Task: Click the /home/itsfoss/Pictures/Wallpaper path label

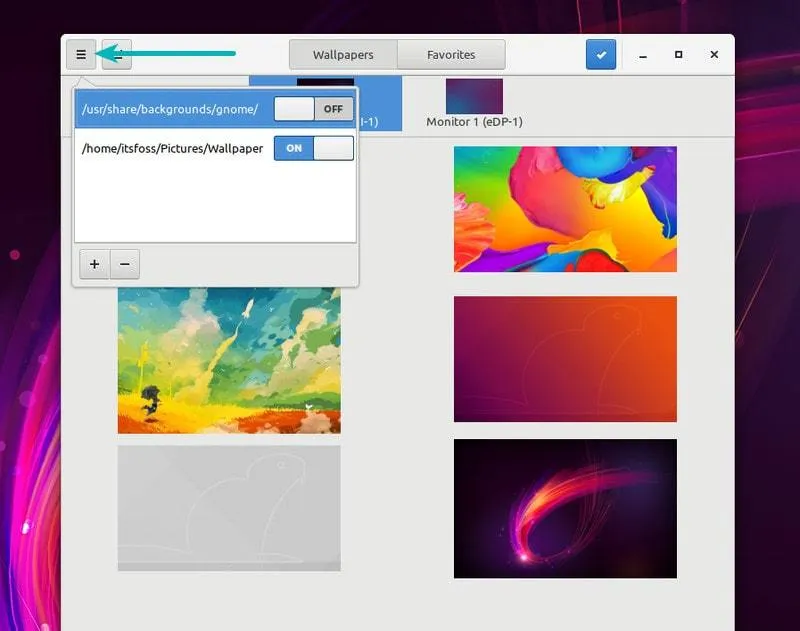Action: click(x=173, y=147)
